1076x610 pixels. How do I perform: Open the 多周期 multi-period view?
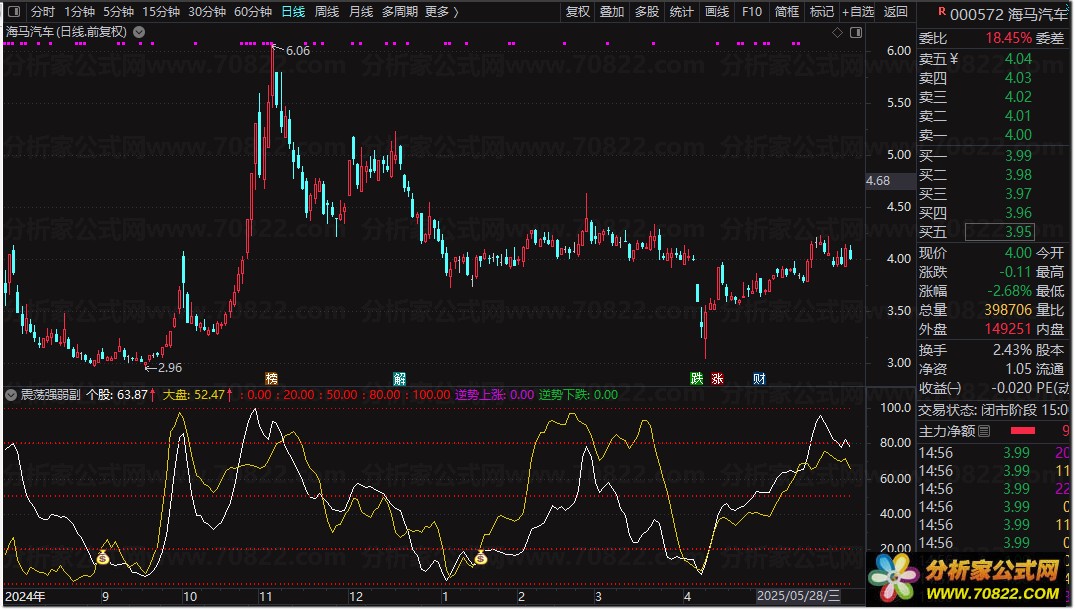[399, 12]
